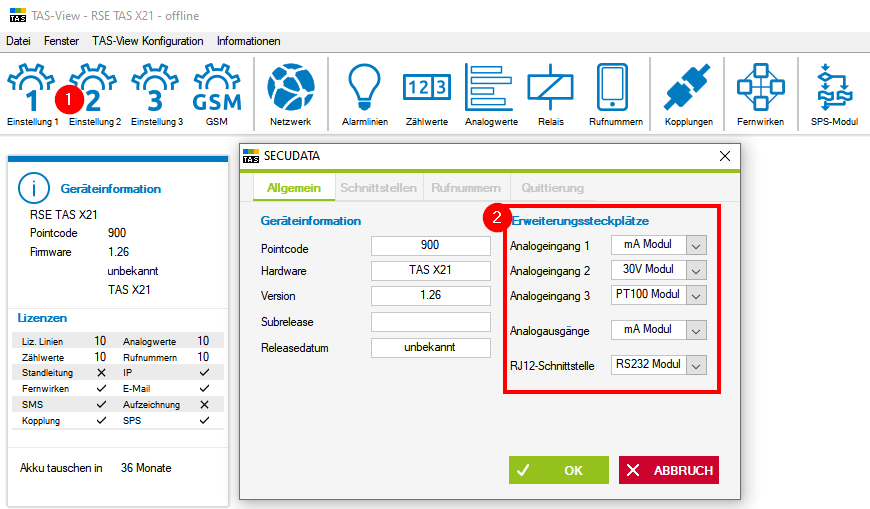Click SPS license checkmark
The image size is (870, 509).
(x=204, y=421)
